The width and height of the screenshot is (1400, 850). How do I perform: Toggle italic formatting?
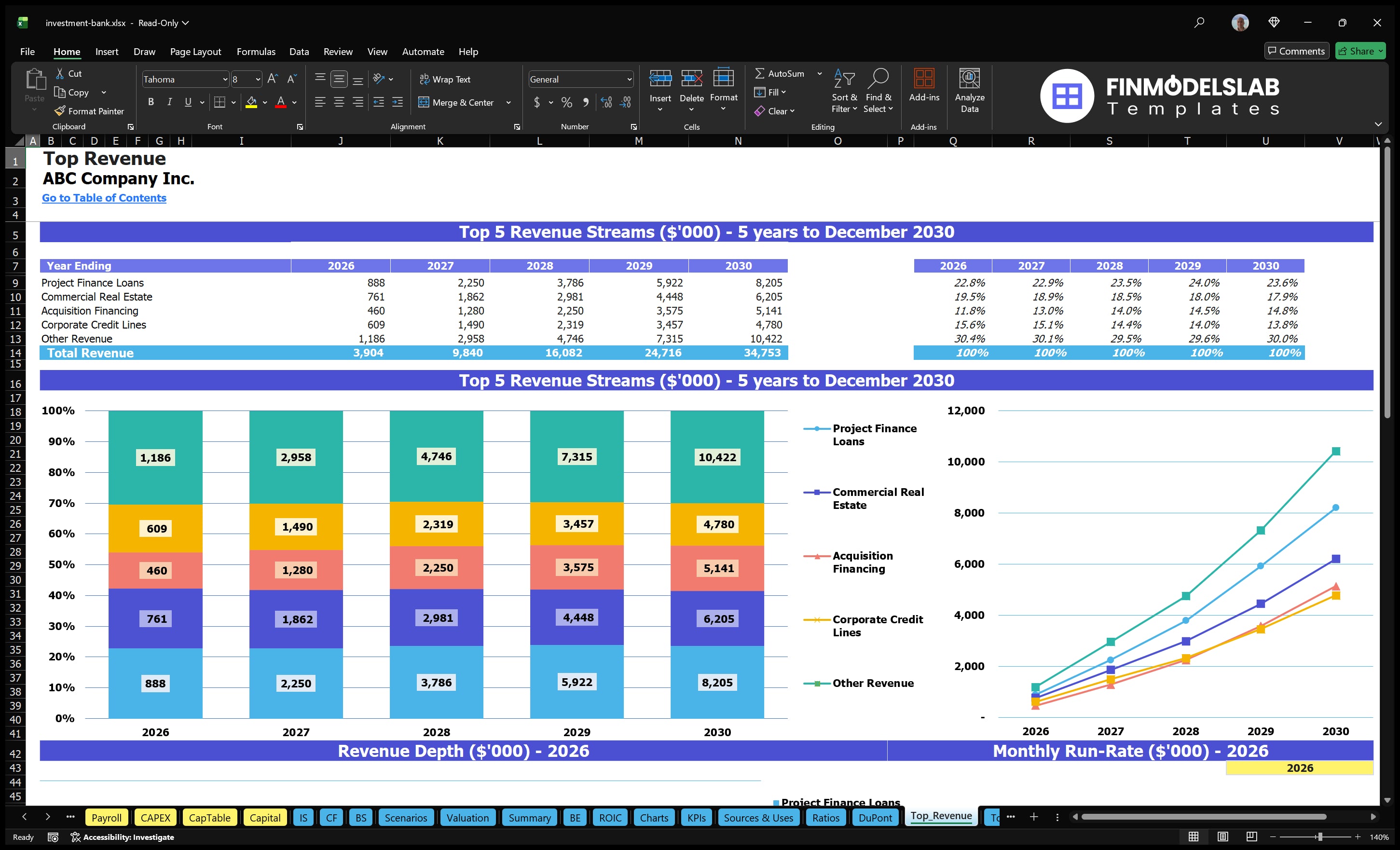pos(169,102)
